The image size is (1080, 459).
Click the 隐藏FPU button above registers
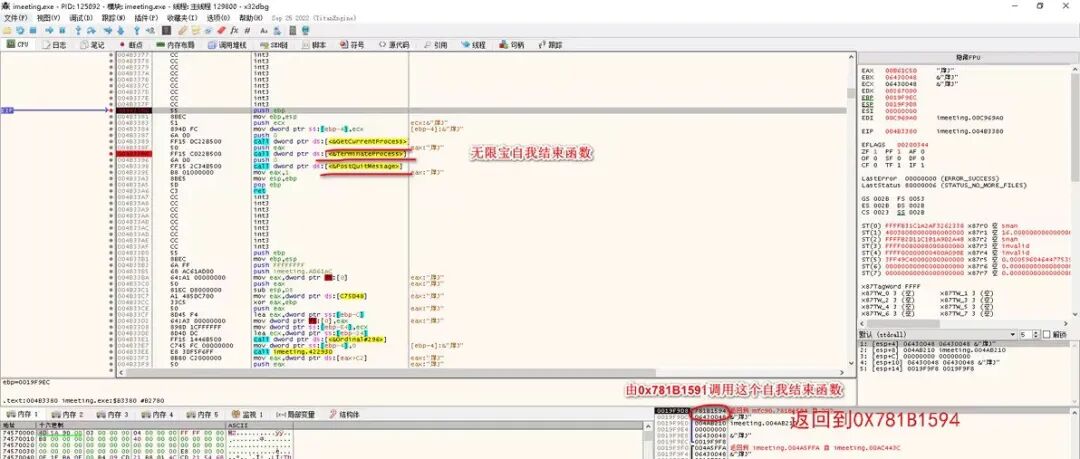click(x=966, y=56)
